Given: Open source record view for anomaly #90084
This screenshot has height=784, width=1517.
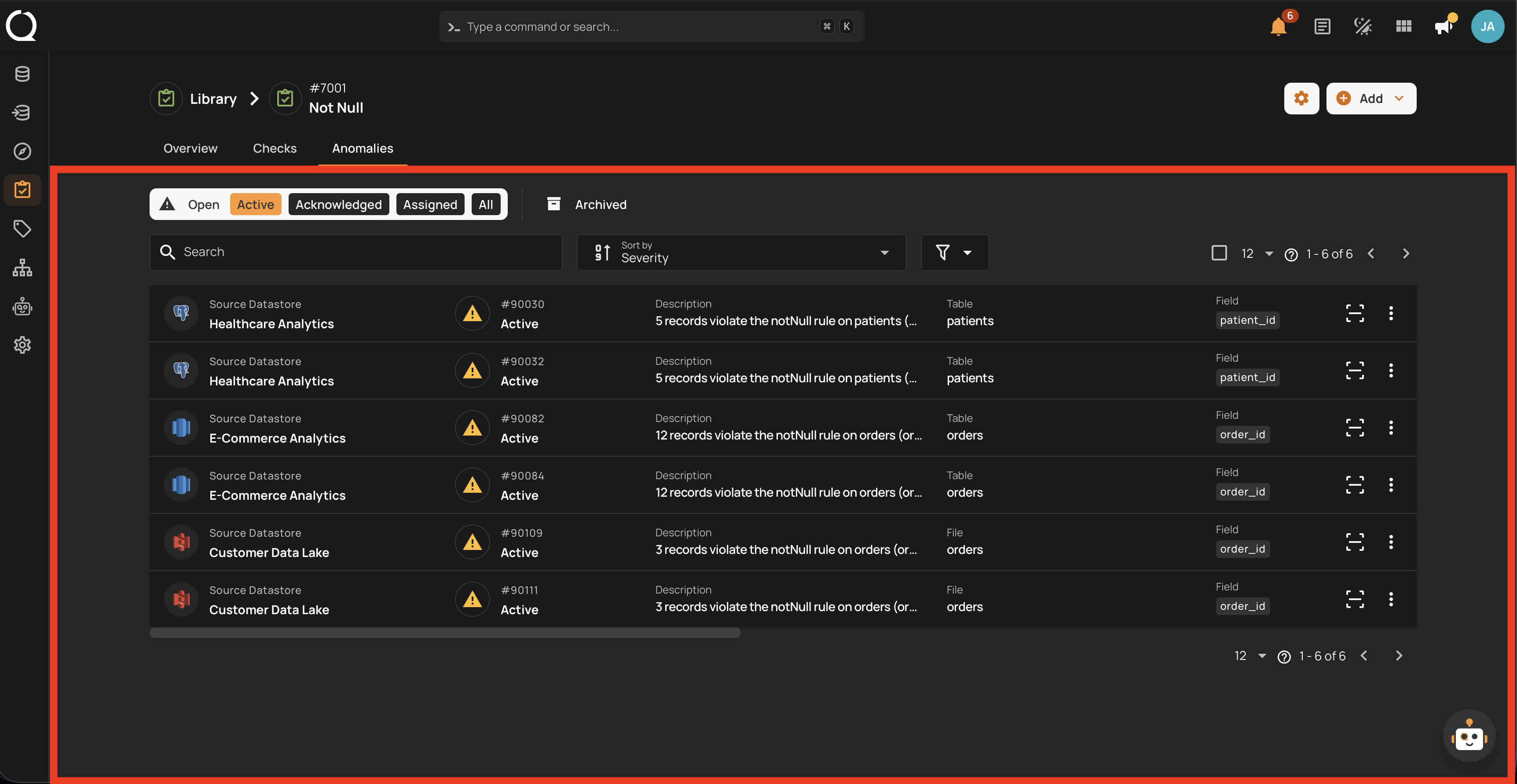Looking at the screenshot, I should click(1355, 485).
